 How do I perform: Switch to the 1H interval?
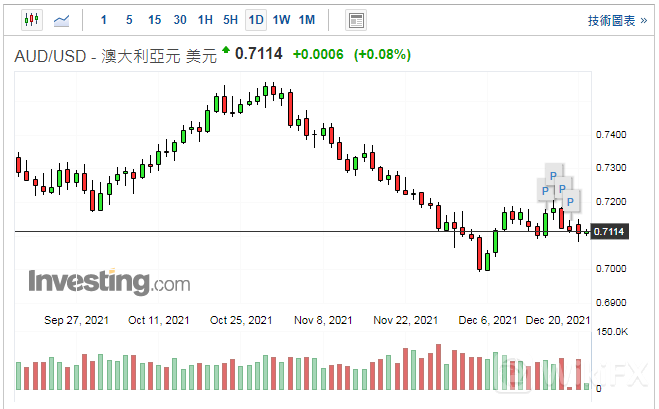(x=205, y=19)
